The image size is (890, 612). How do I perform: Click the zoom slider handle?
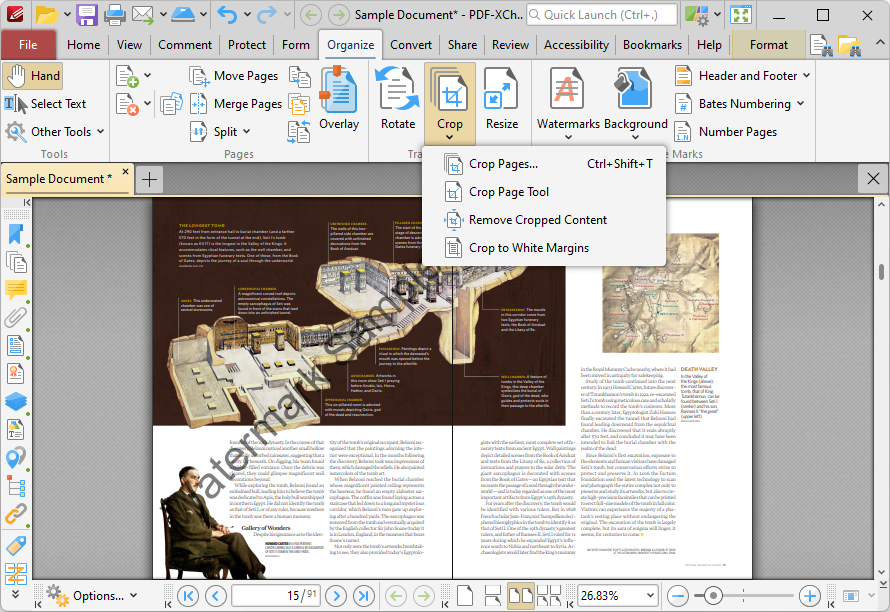(713, 596)
